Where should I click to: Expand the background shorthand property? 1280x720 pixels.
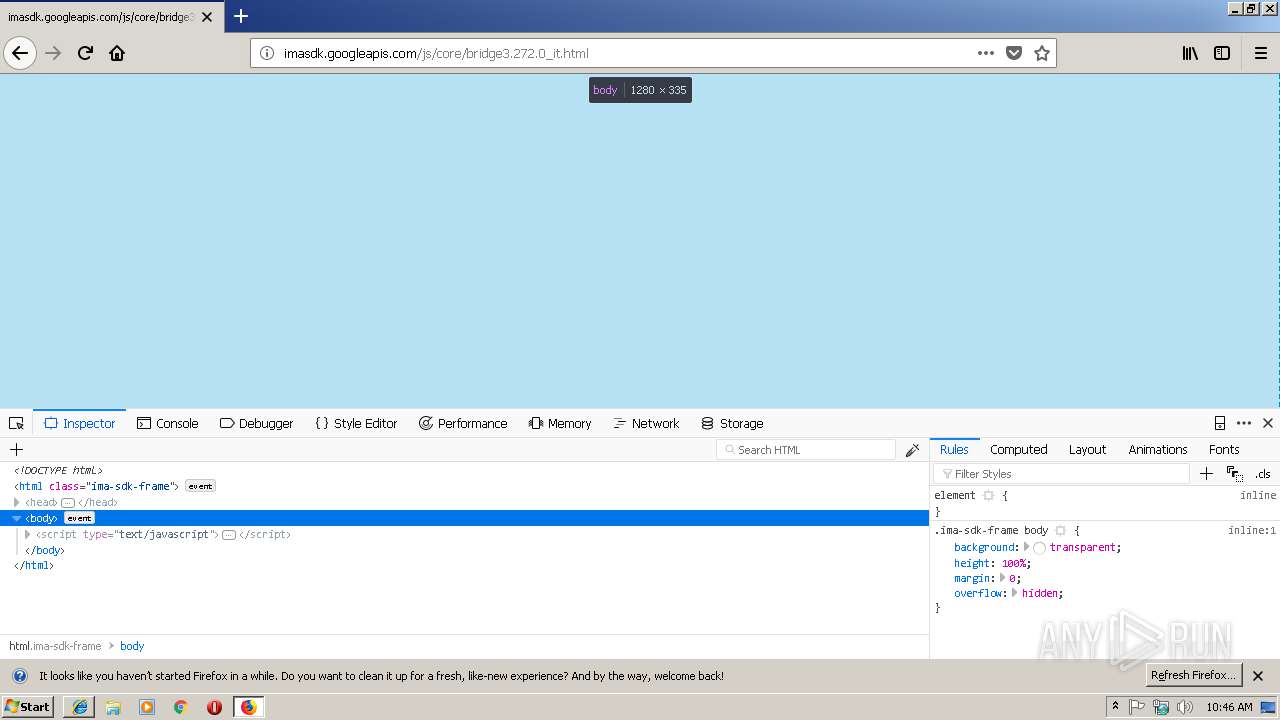[x=1027, y=547]
